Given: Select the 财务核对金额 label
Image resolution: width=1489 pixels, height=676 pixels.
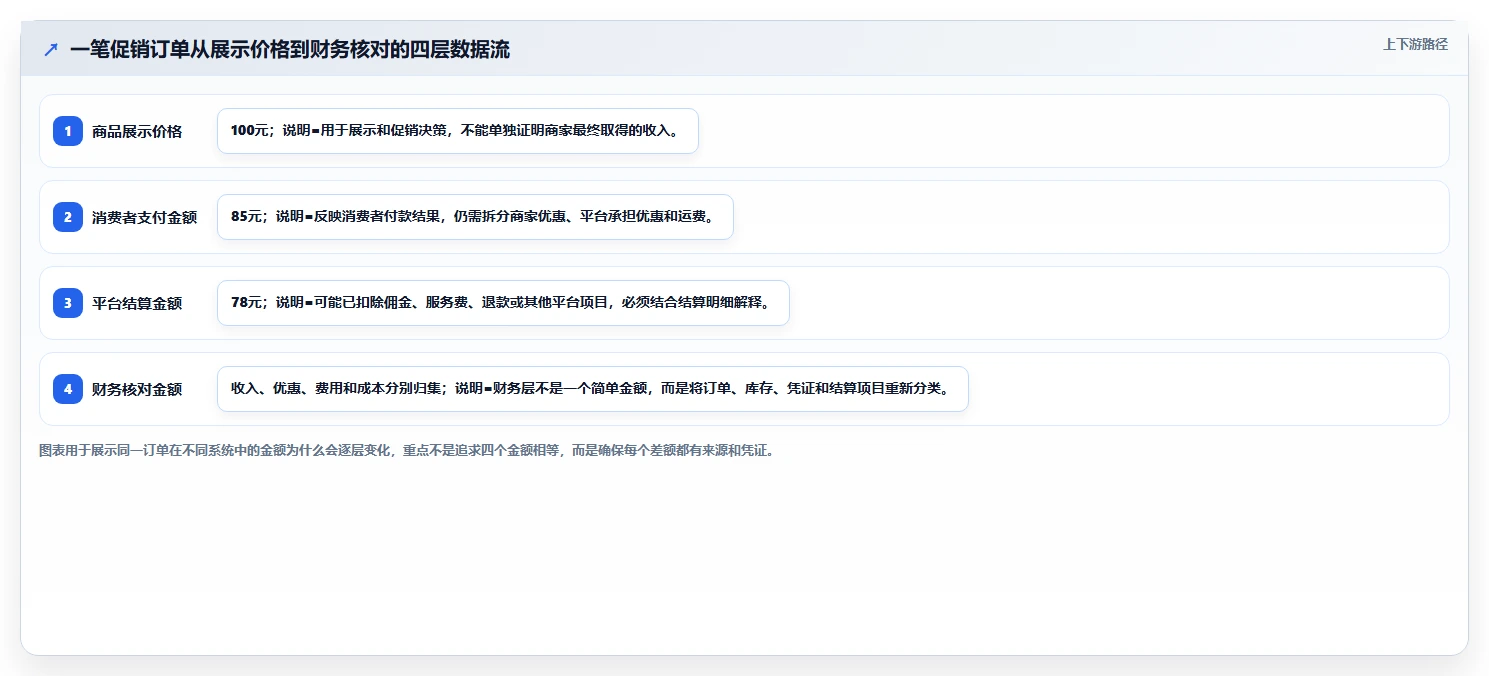Looking at the screenshot, I should tap(137, 389).
